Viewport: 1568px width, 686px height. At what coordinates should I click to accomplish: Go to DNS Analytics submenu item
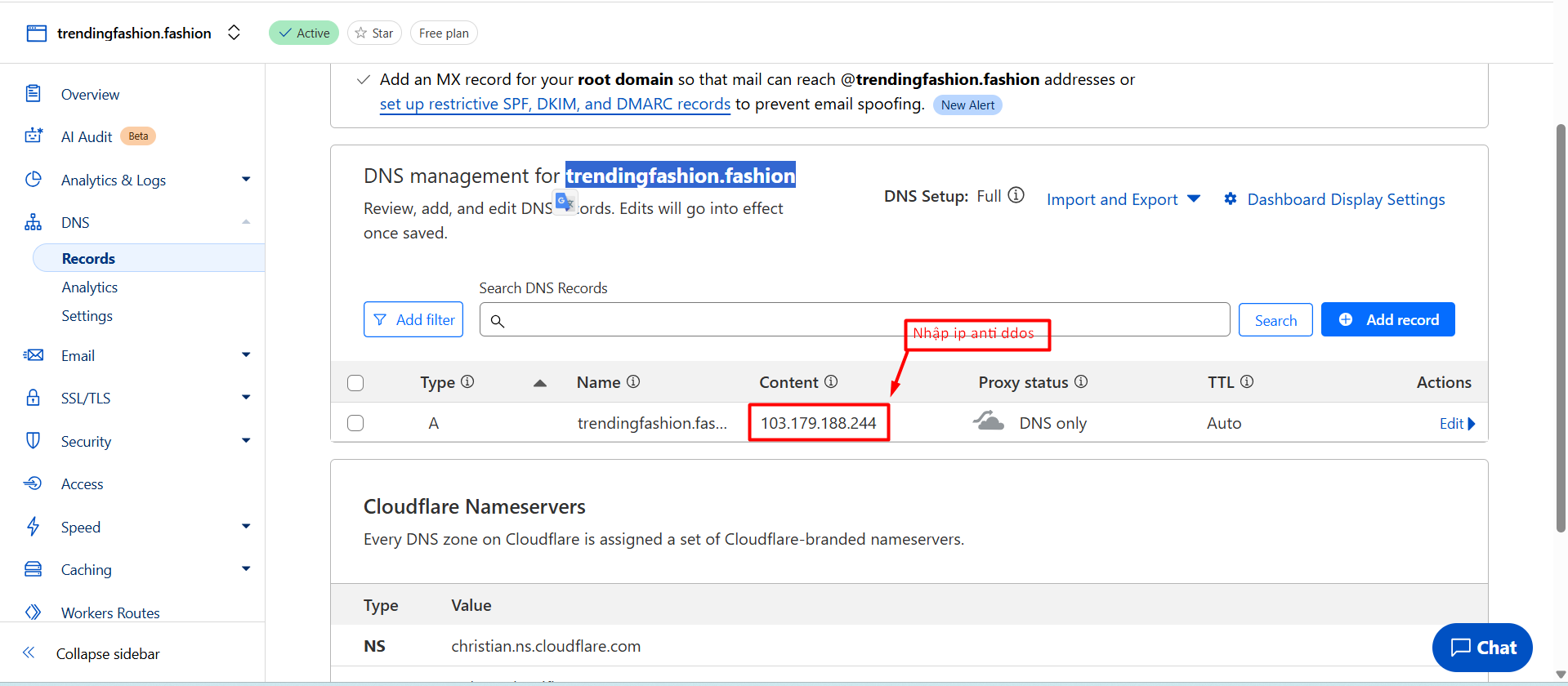90,287
